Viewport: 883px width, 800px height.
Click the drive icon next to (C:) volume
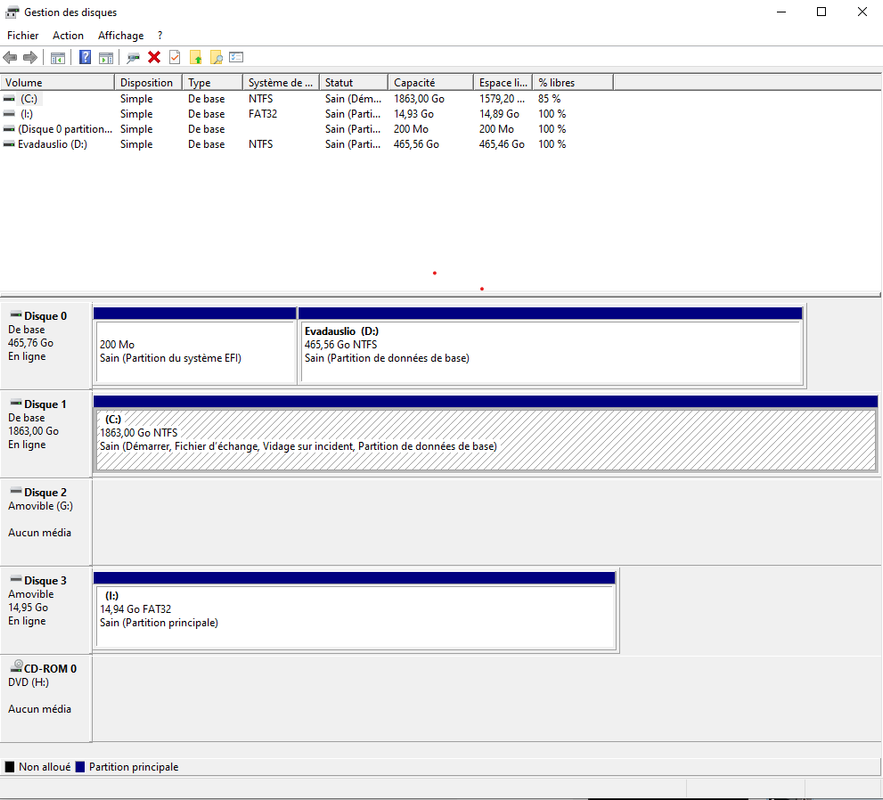9,99
